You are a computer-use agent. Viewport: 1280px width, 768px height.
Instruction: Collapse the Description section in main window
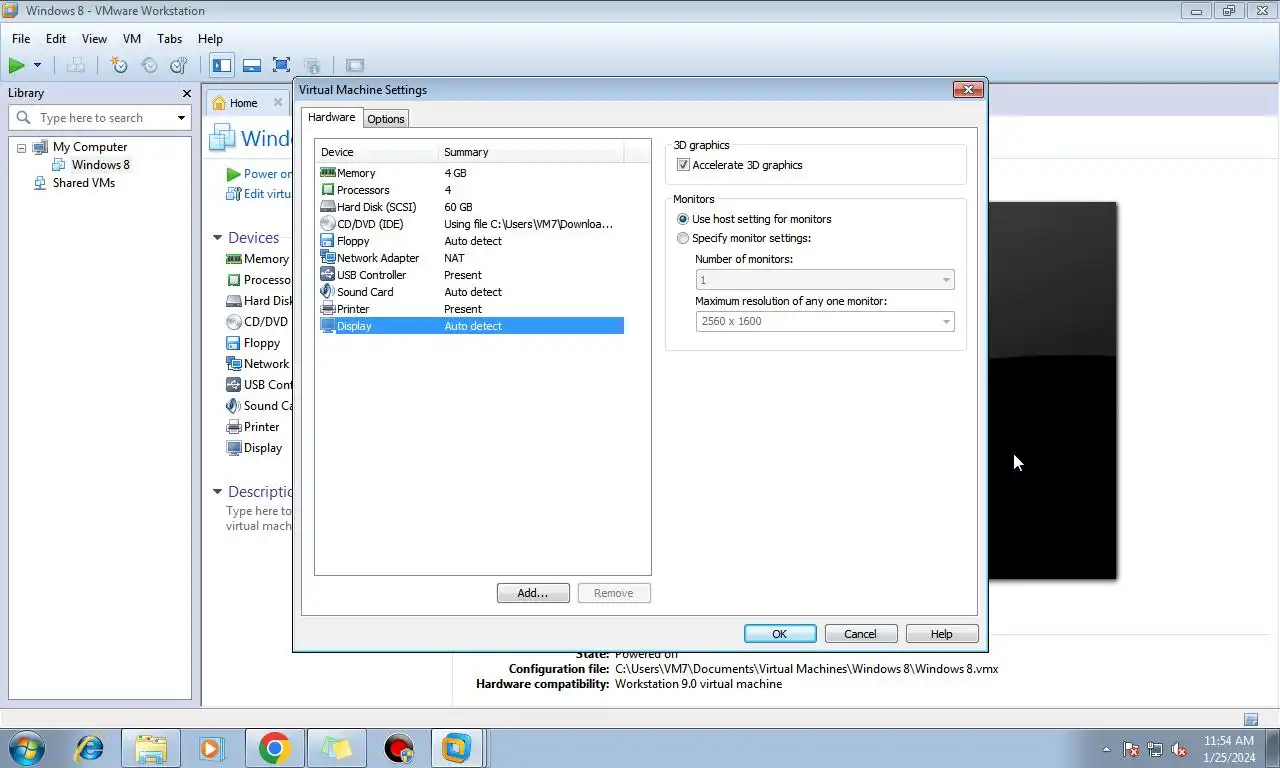pos(217,492)
